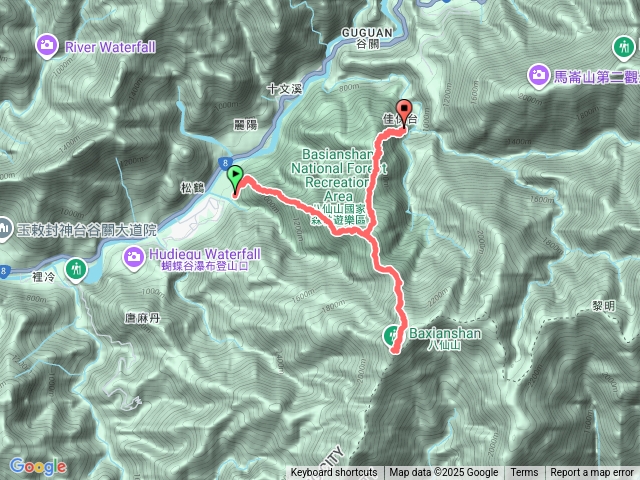Viewport: 640px width, 480px height.
Task: Click the Baxianshan 八仙山 label
Action: pos(445,338)
